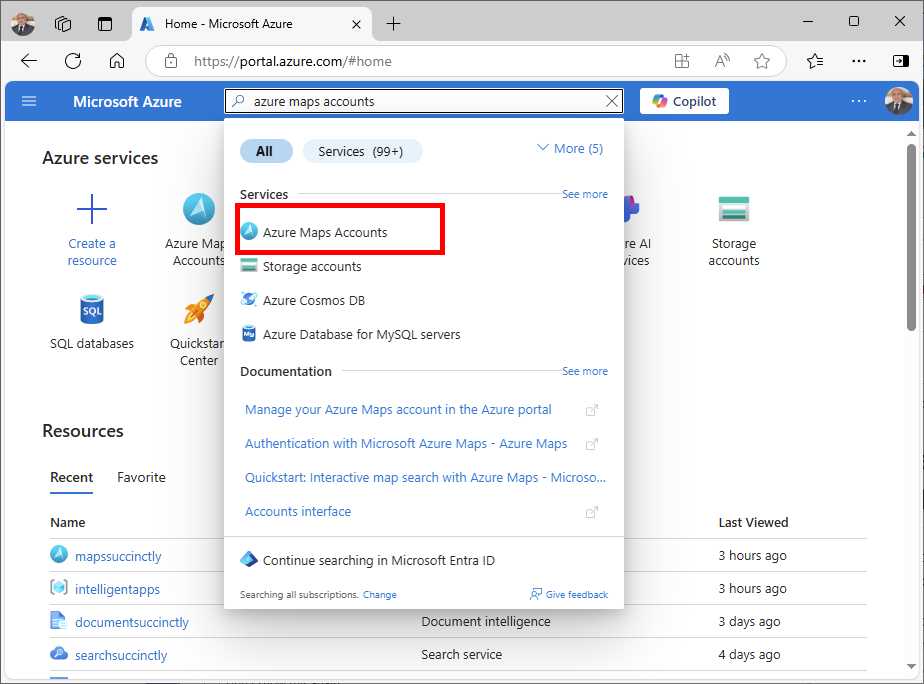Expand the More (5) filter dropdown
Viewport: 924px width, 684px height.
(569, 148)
